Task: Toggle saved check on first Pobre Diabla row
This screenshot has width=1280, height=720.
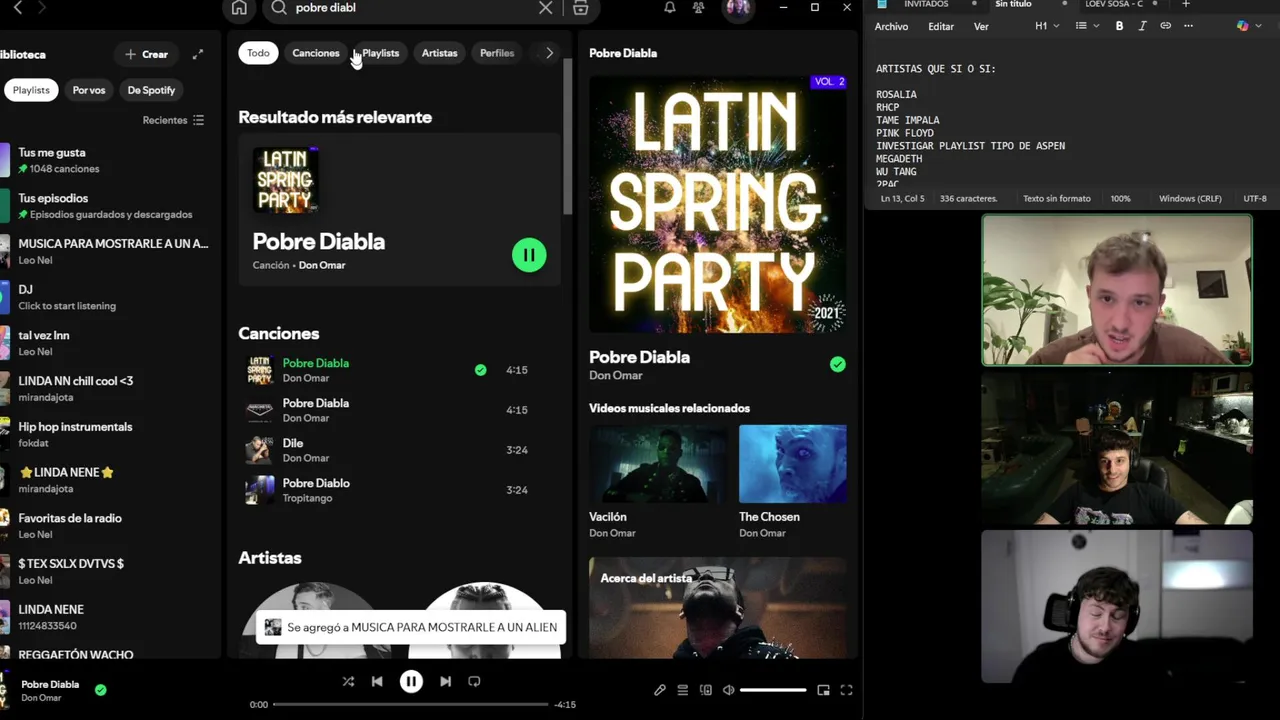Action: click(x=481, y=370)
